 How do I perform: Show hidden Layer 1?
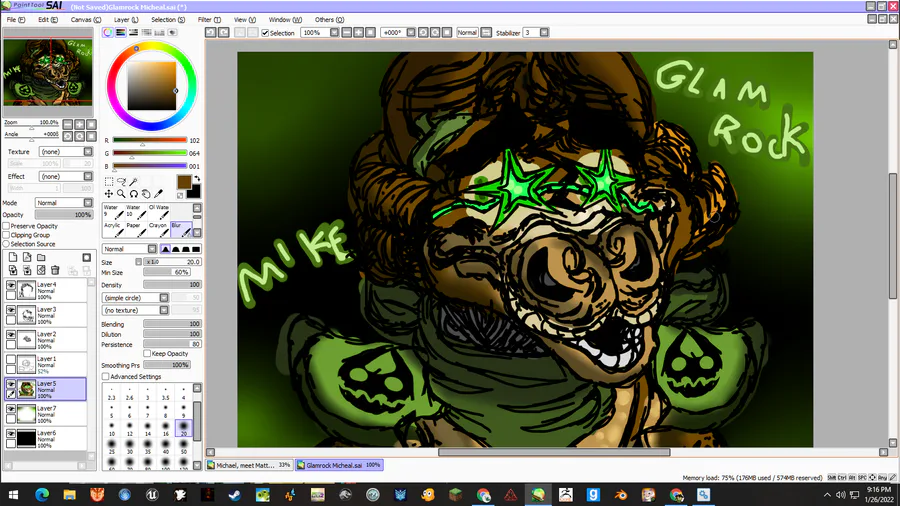(x=11, y=359)
